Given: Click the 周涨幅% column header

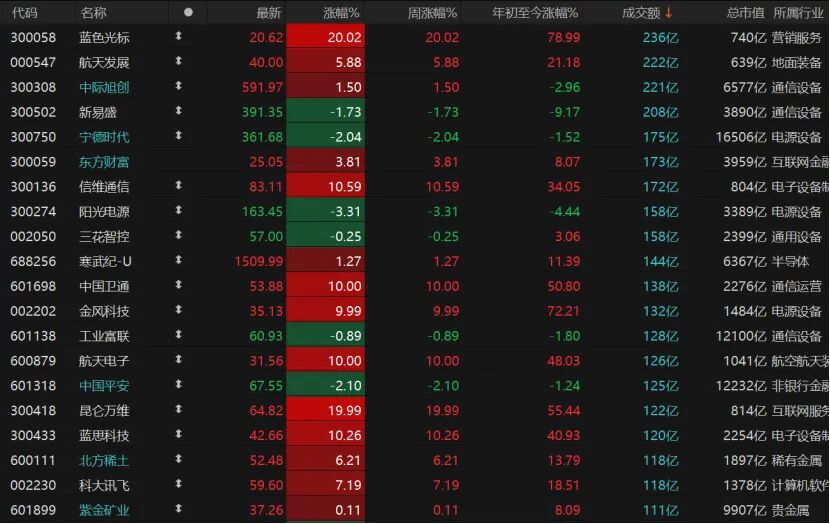Looking at the screenshot, I should pos(432,13).
